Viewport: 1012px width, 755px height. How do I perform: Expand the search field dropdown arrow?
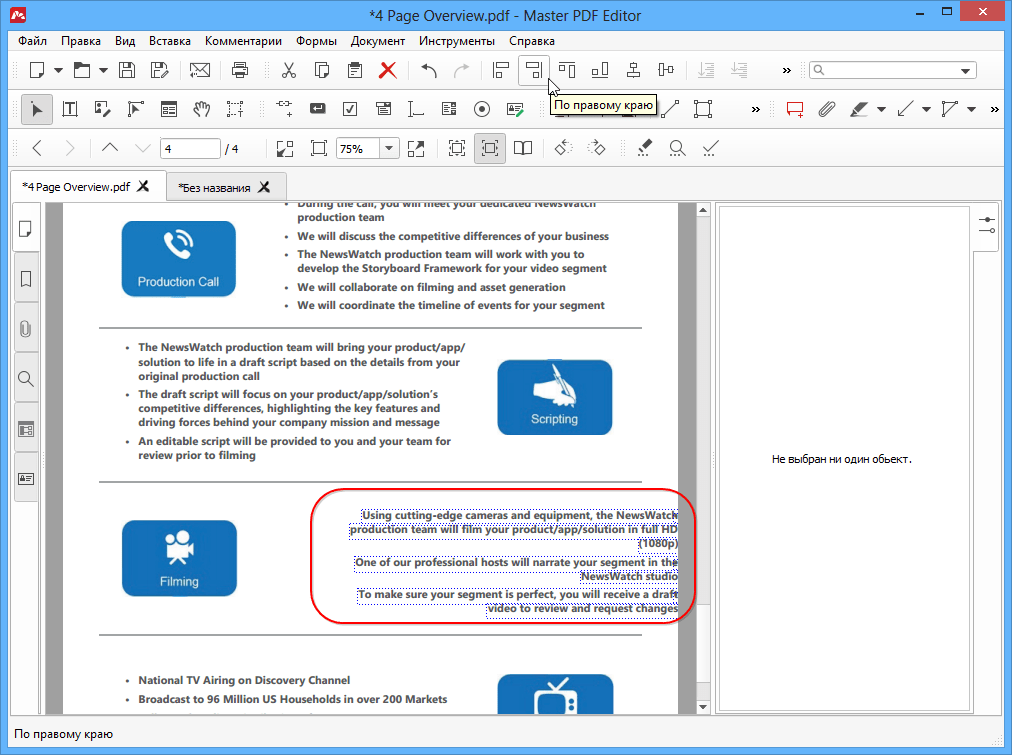click(966, 71)
